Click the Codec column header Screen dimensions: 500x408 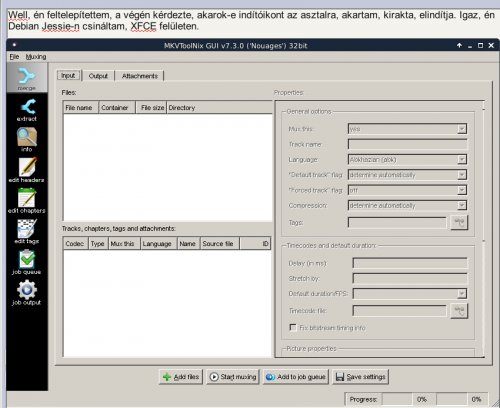click(76, 244)
